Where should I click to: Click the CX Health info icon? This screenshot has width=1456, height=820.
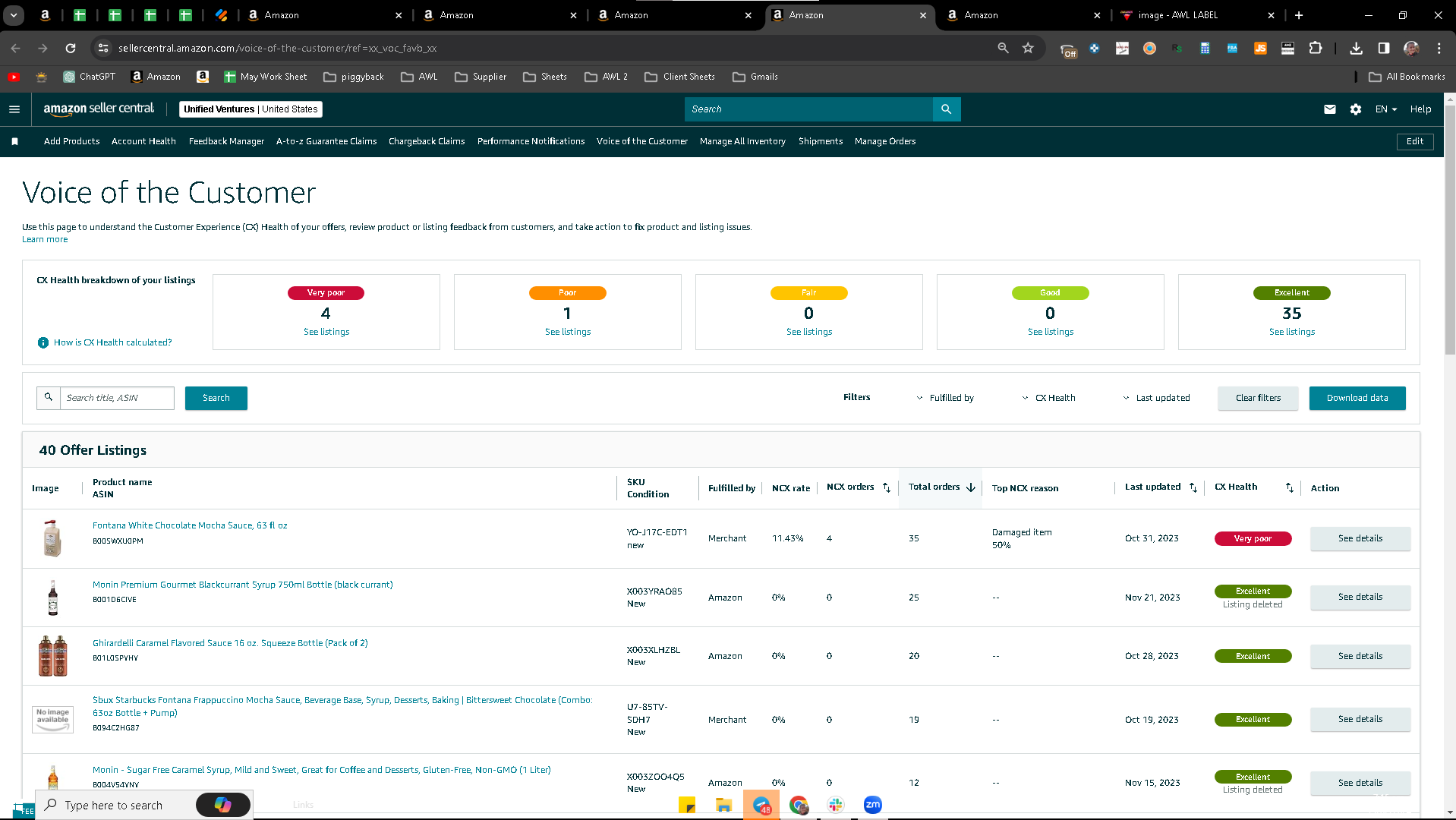coord(43,342)
